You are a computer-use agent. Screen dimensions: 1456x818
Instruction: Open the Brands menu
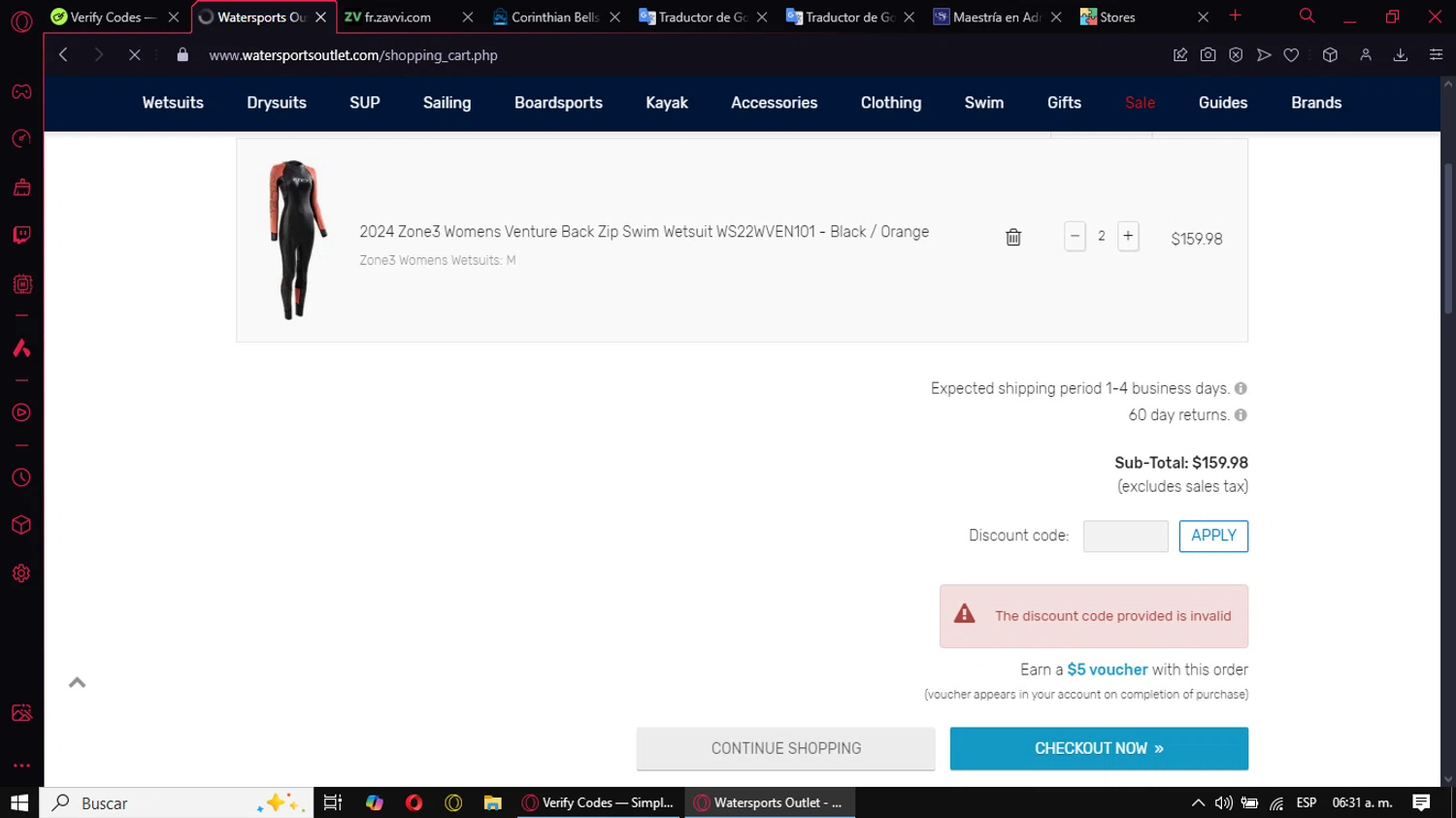tap(1316, 103)
